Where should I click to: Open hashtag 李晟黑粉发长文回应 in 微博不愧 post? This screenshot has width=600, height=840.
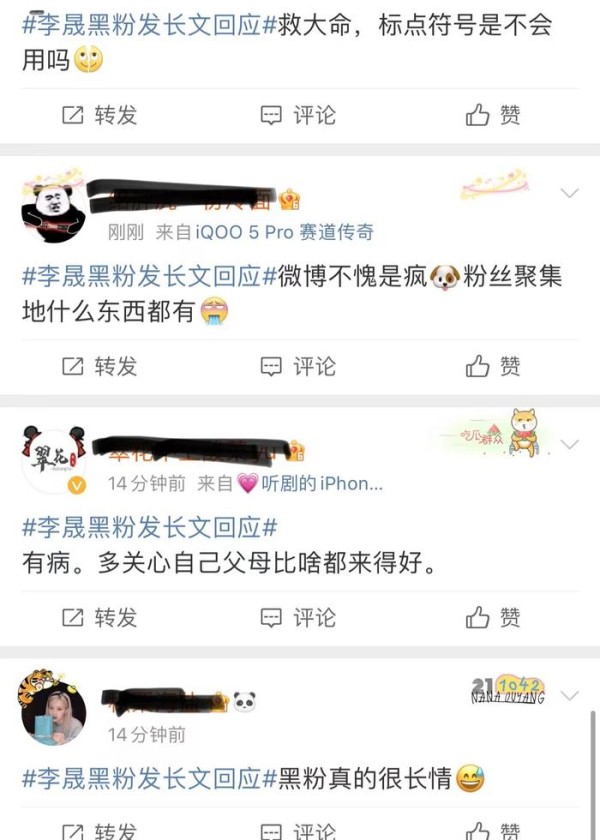coord(149,276)
